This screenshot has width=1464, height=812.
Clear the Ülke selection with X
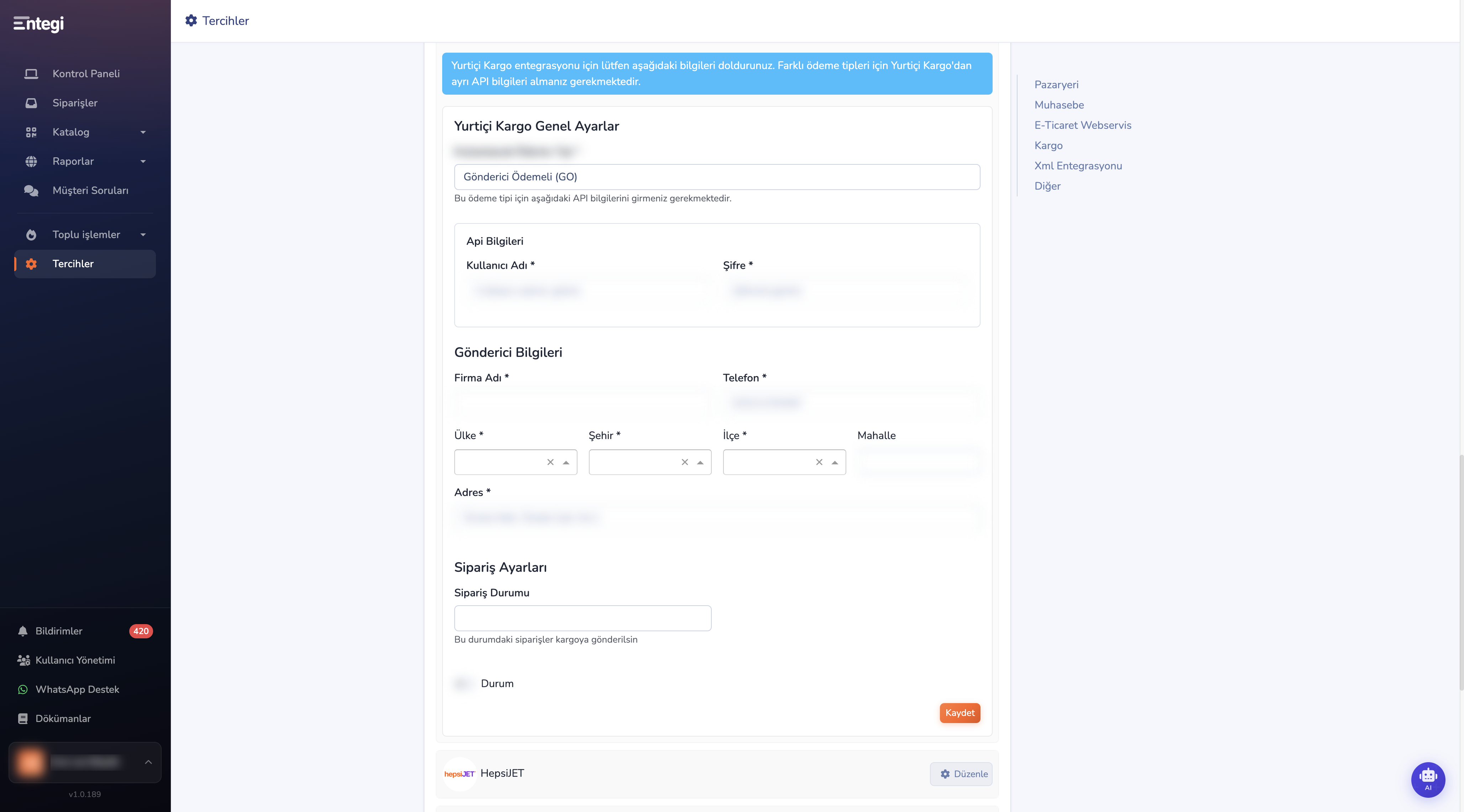coord(550,462)
